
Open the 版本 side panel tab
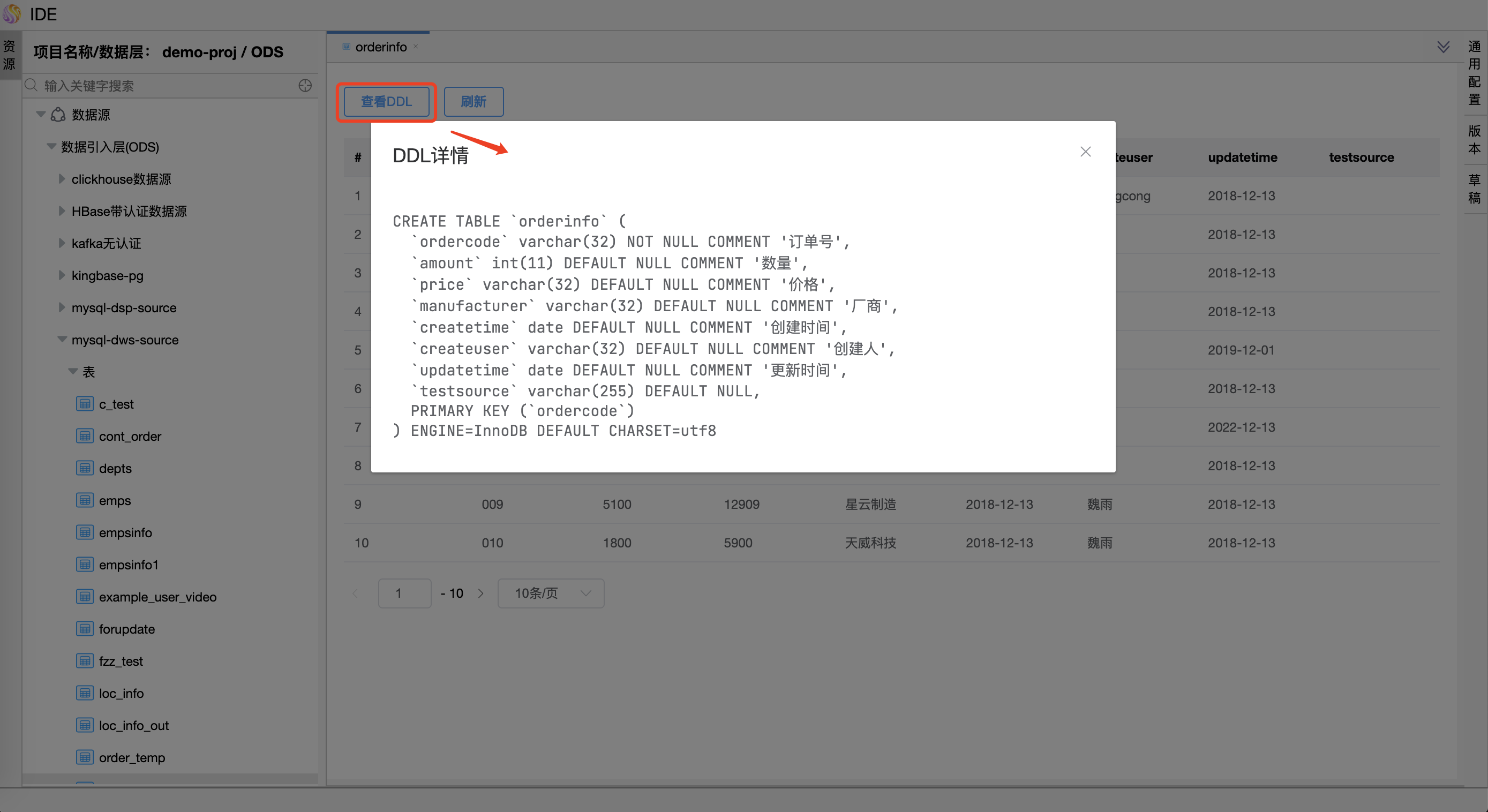tap(1474, 139)
